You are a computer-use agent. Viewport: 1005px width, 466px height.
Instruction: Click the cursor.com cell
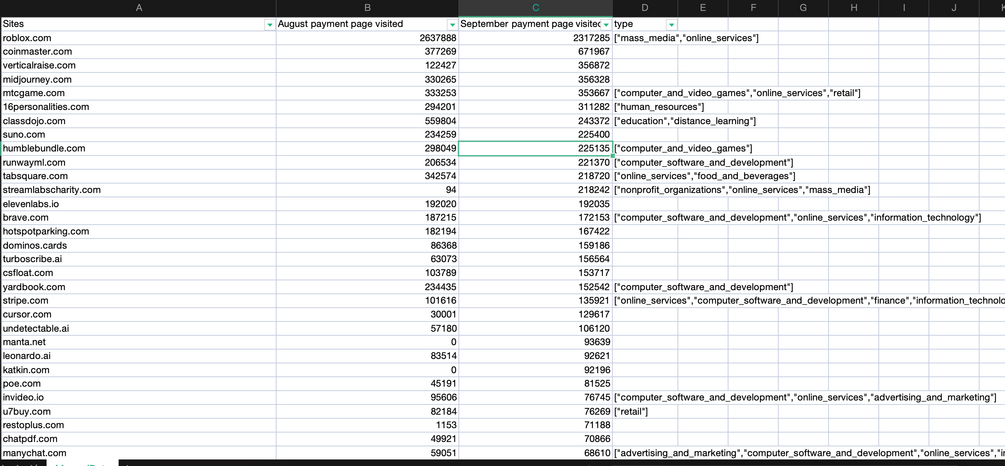[138, 315]
